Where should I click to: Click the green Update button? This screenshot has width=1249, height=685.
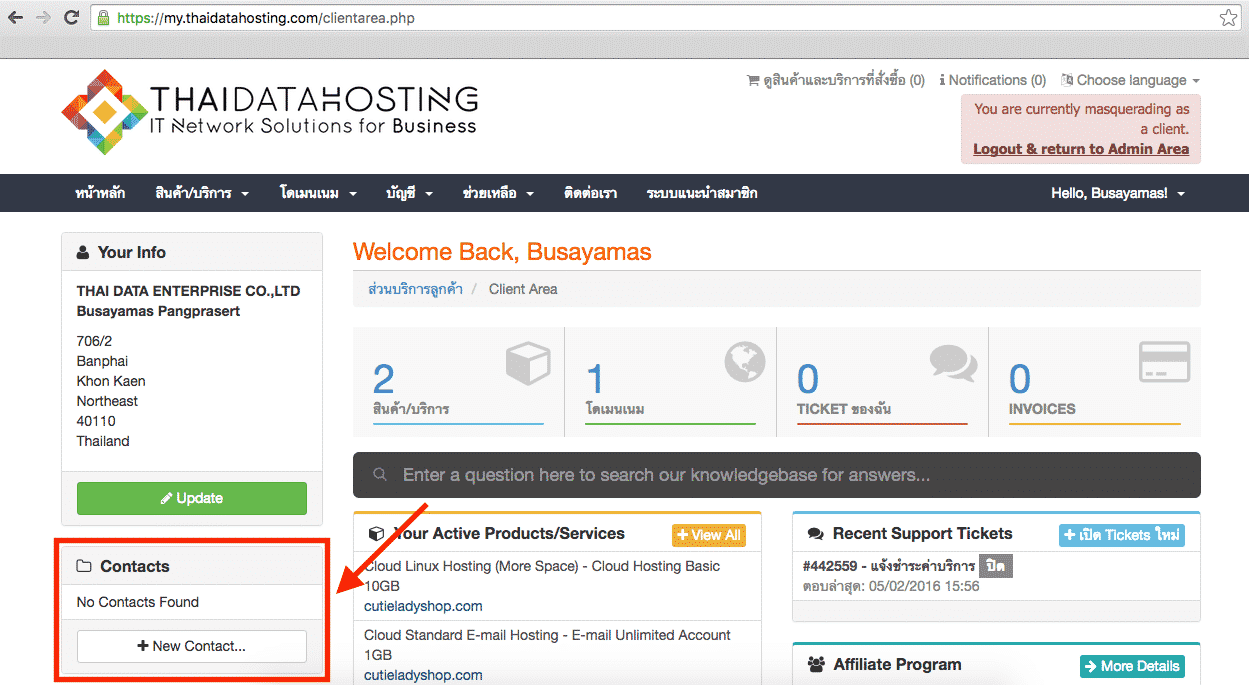(192, 498)
